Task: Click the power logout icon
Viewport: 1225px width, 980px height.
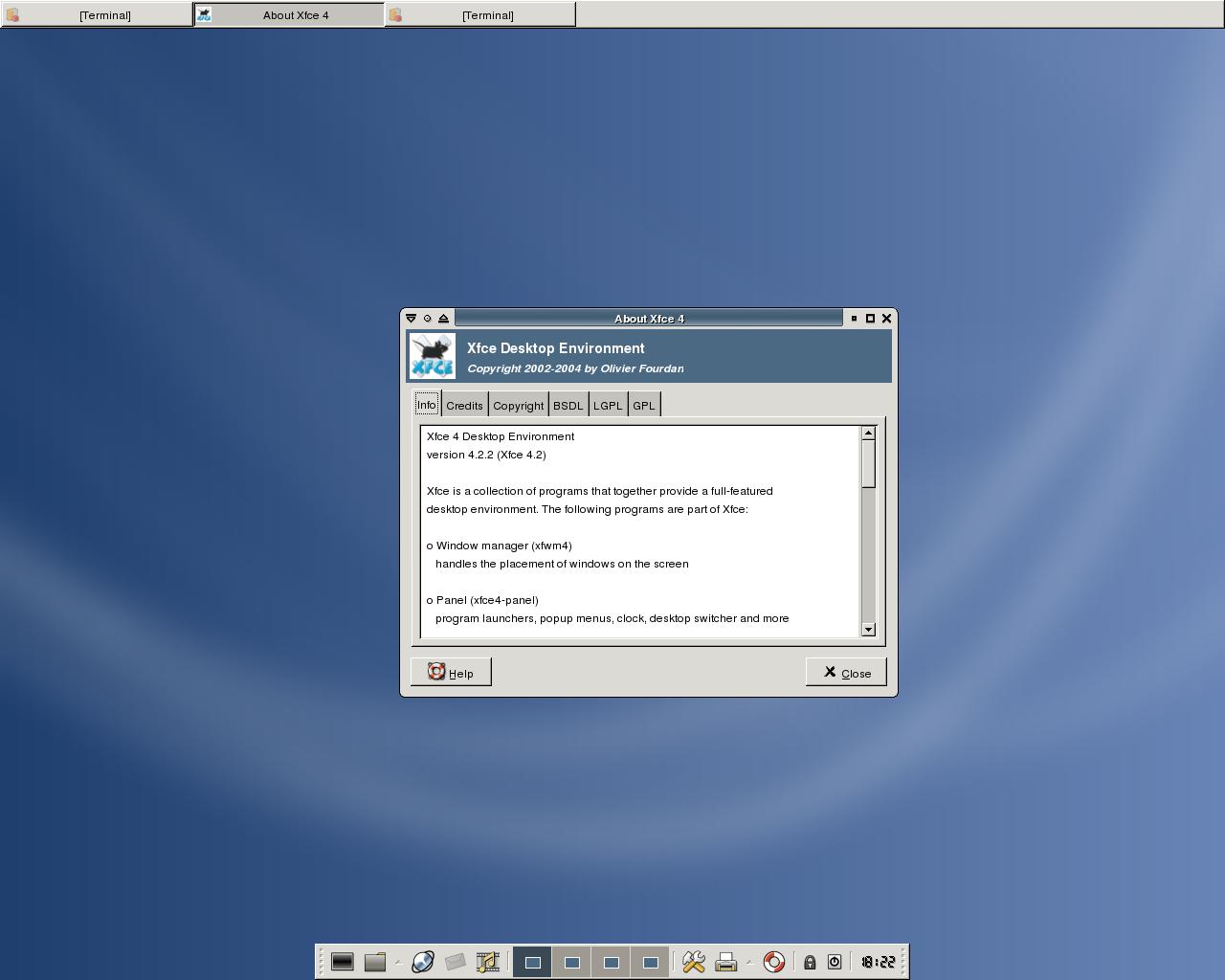Action: pyautogui.click(x=835, y=962)
